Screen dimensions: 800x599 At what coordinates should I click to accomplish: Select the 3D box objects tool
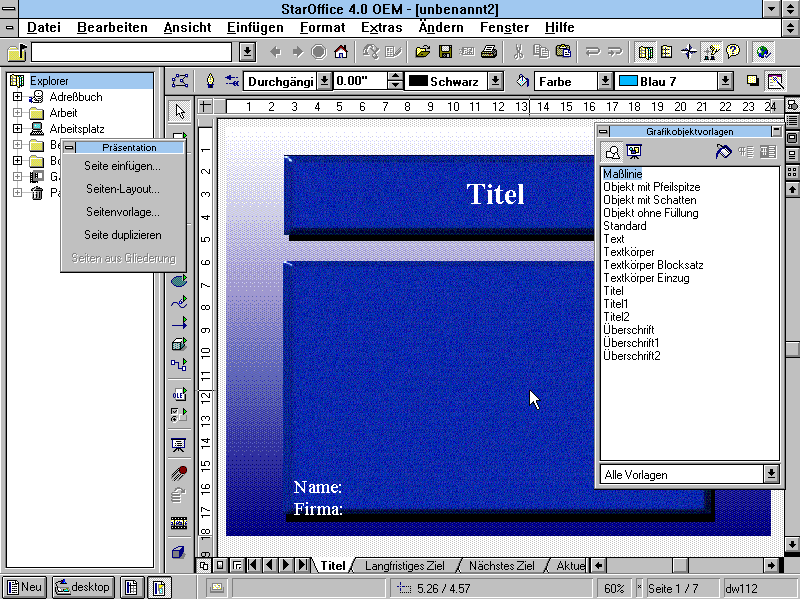(179, 344)
